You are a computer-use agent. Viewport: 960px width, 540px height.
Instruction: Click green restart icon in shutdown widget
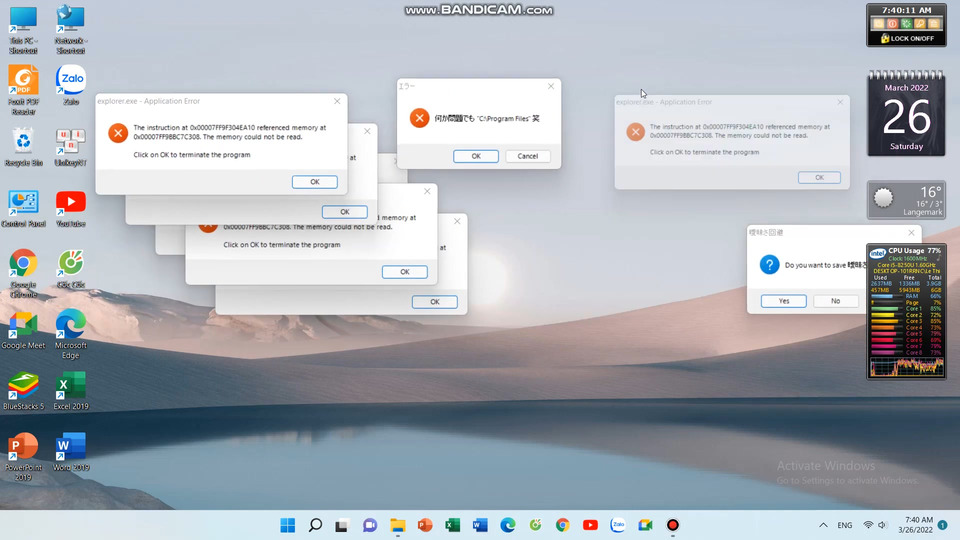pyautogui.click(x=906, y=24)
